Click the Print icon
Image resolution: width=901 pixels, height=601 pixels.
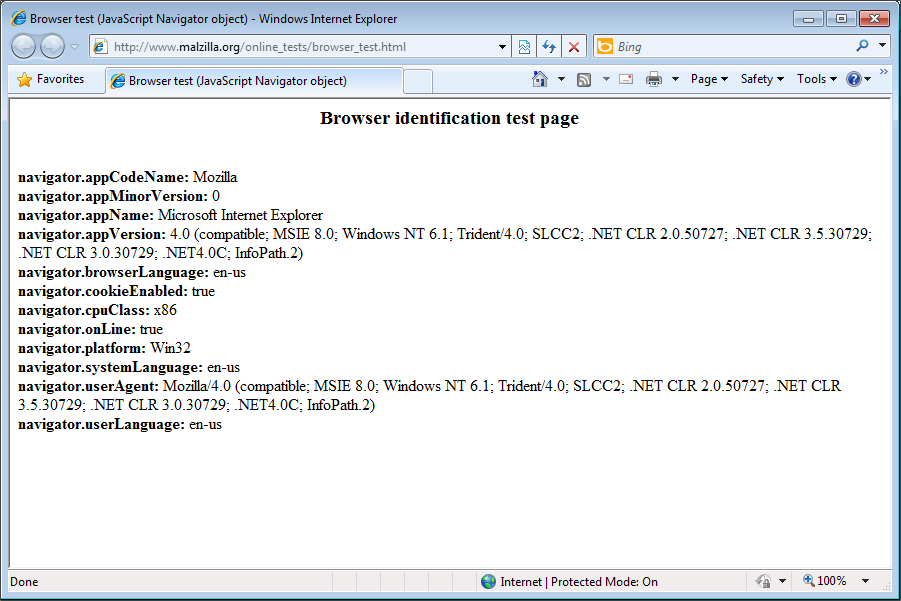654,79
